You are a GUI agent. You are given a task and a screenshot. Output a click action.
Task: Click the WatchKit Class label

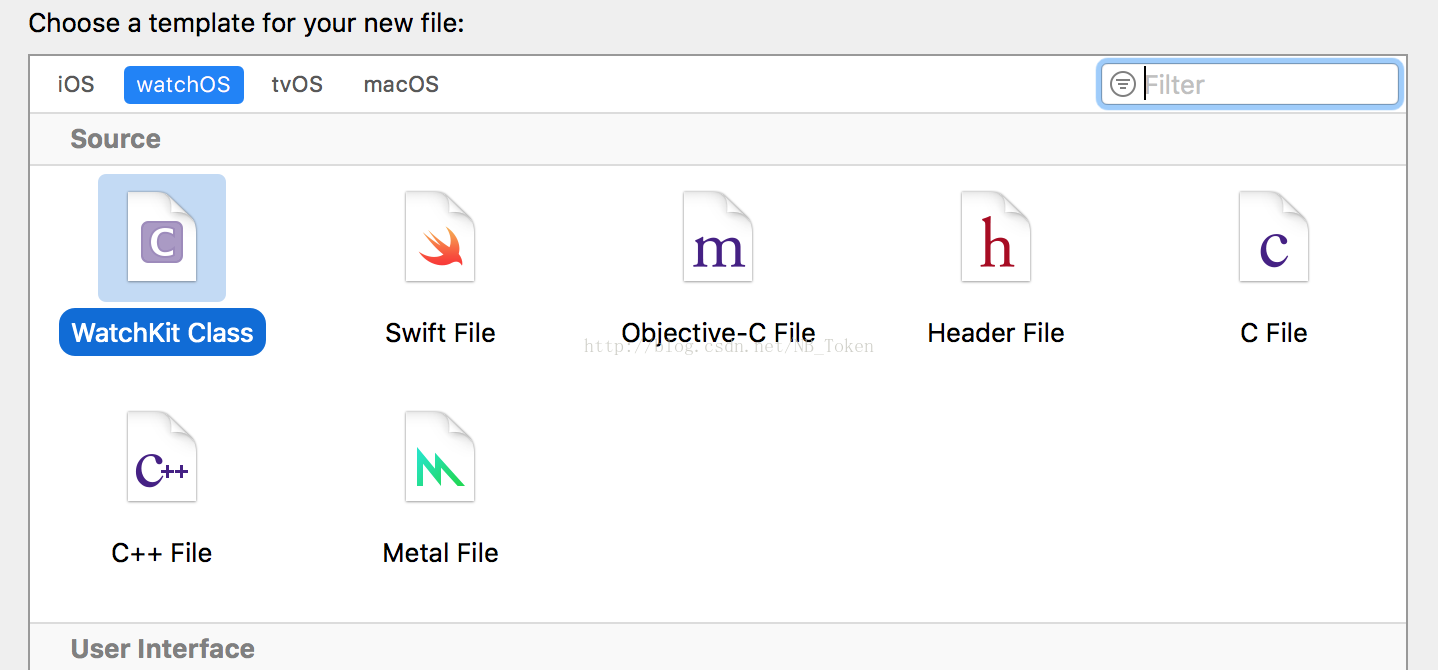coord(163,332)
